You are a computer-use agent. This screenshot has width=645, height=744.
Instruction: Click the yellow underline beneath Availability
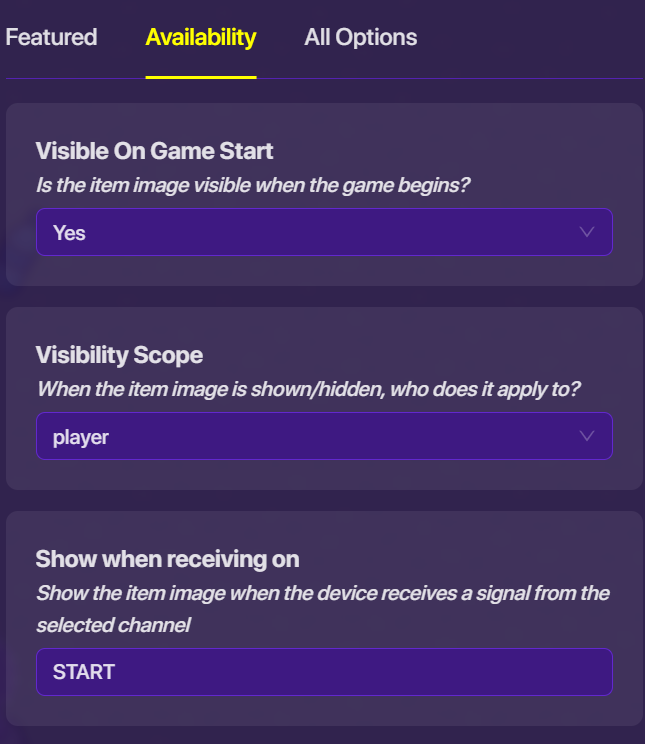pyautogui.click(x=201, y=76)
